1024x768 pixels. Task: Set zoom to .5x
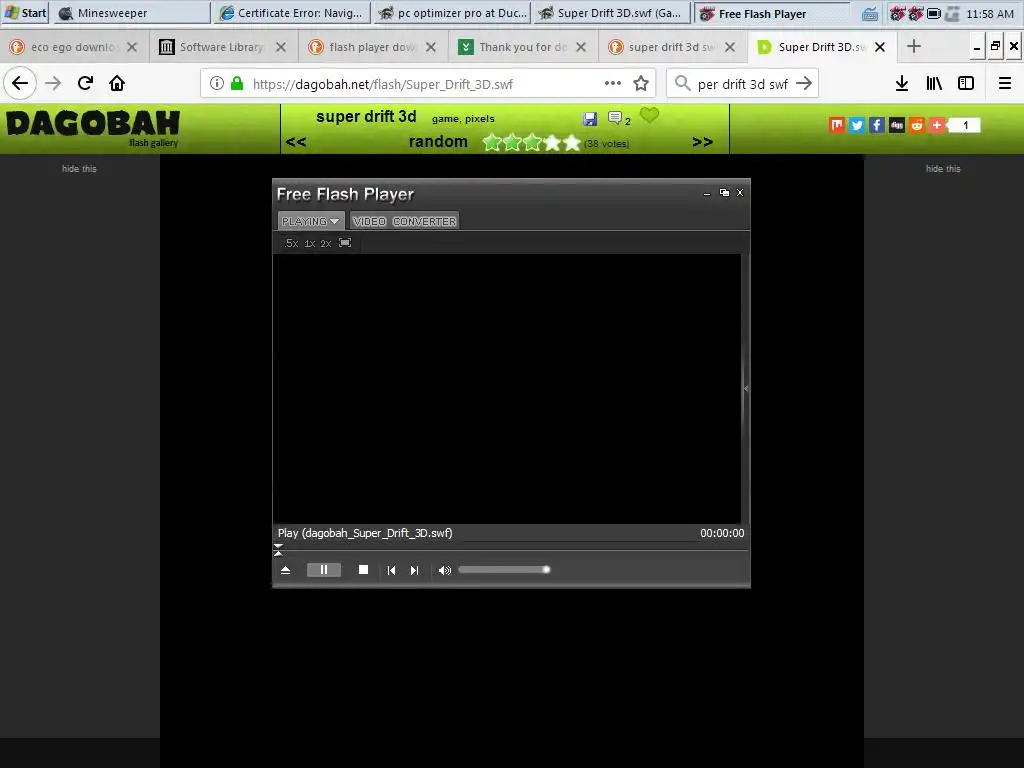(x=292, y=243)
